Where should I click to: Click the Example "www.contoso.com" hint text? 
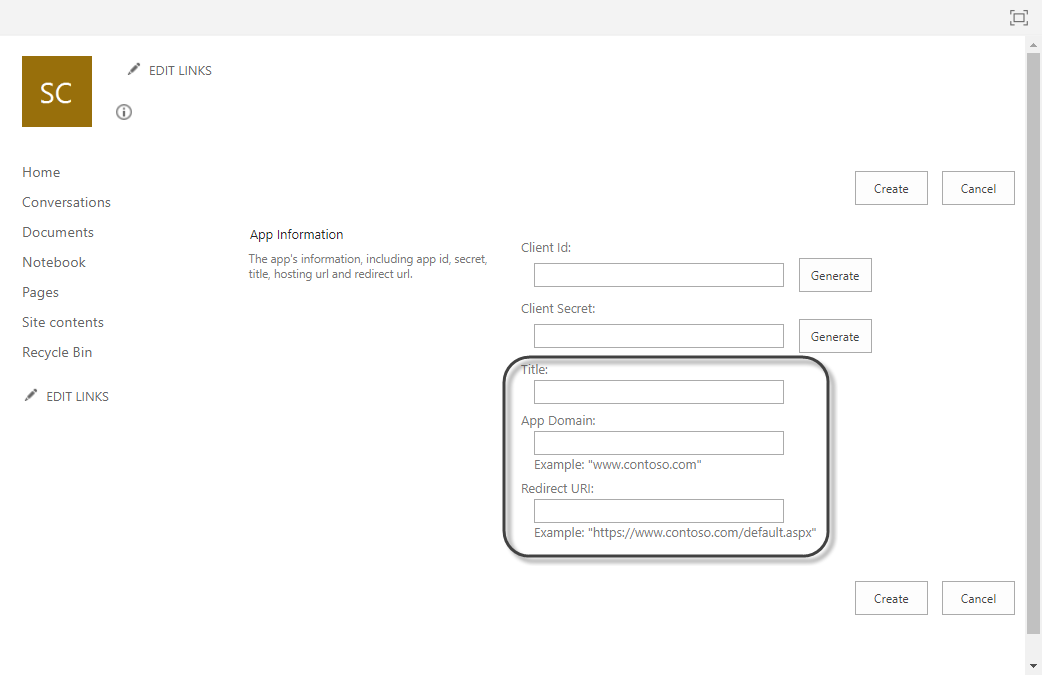(x=618, y=464)
